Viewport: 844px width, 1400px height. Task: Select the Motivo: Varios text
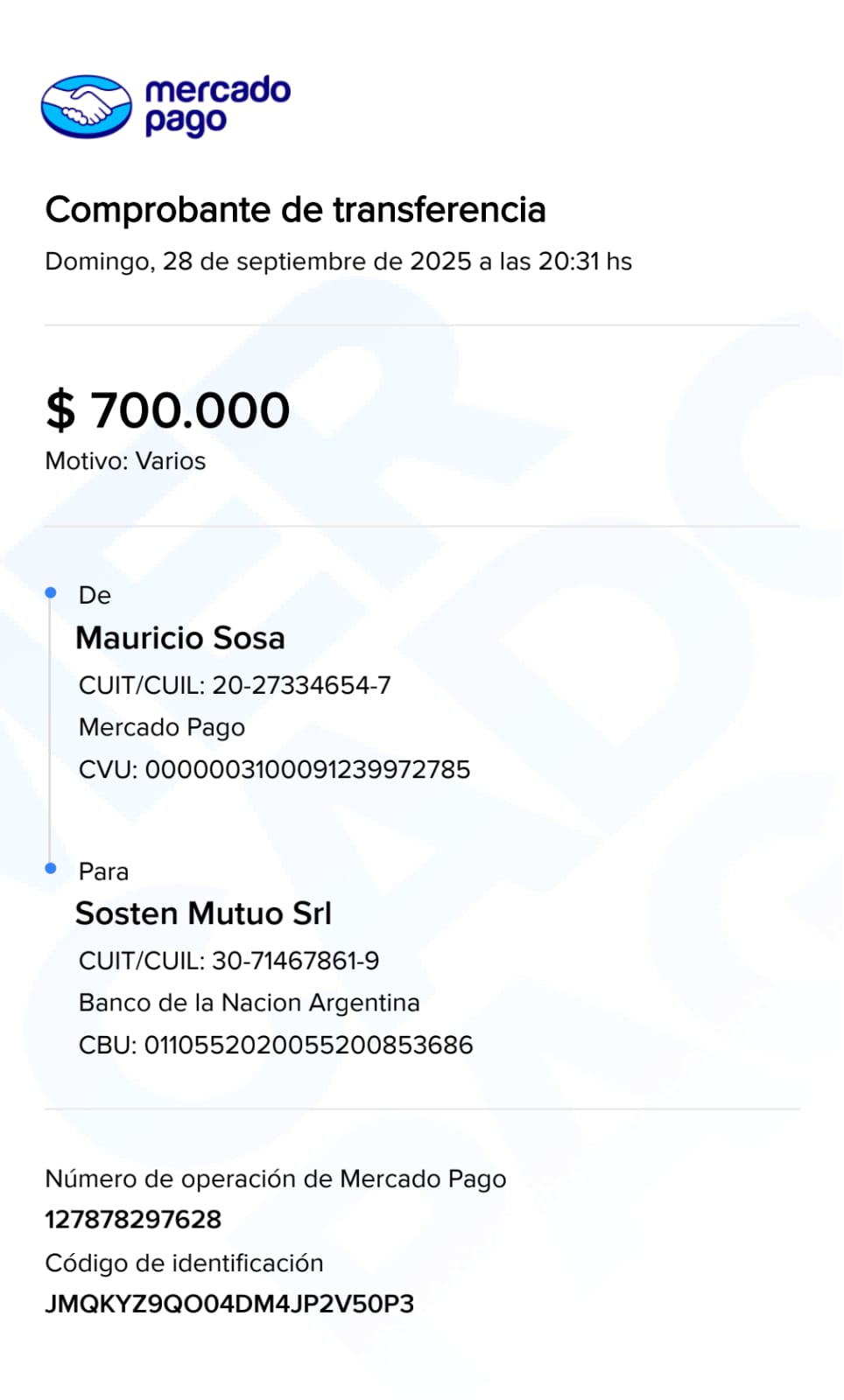(x=125, y=461)
